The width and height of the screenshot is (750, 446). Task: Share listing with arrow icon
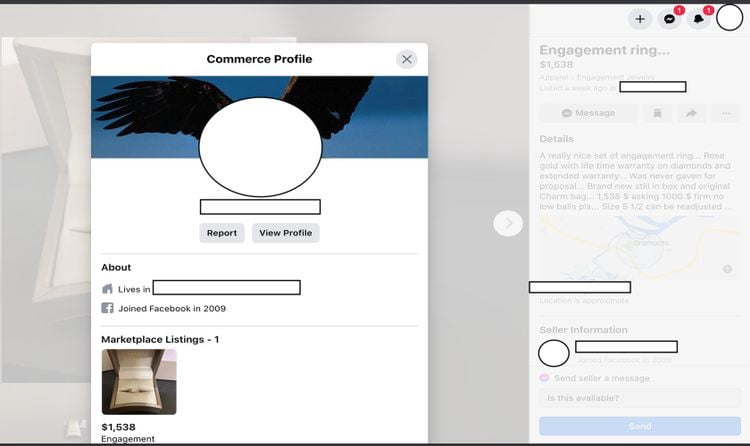[x=691, y=113]
